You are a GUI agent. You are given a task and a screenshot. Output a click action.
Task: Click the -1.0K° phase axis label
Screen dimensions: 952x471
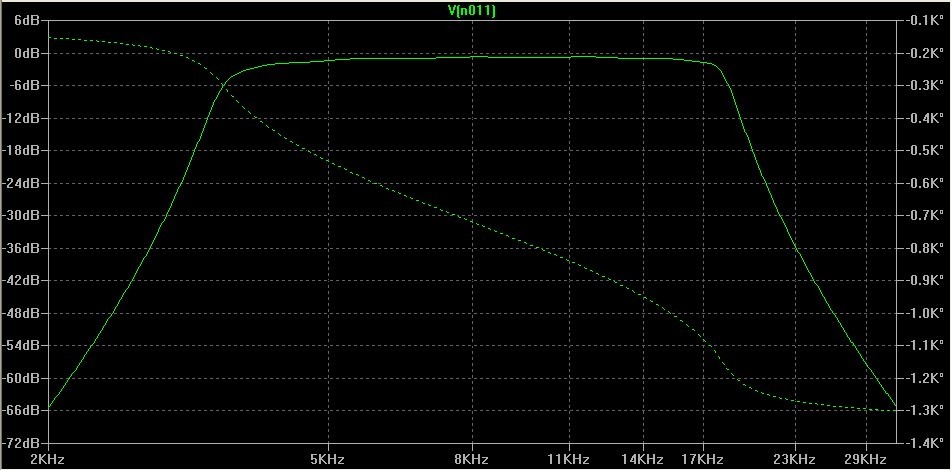(x=926, y=313)
